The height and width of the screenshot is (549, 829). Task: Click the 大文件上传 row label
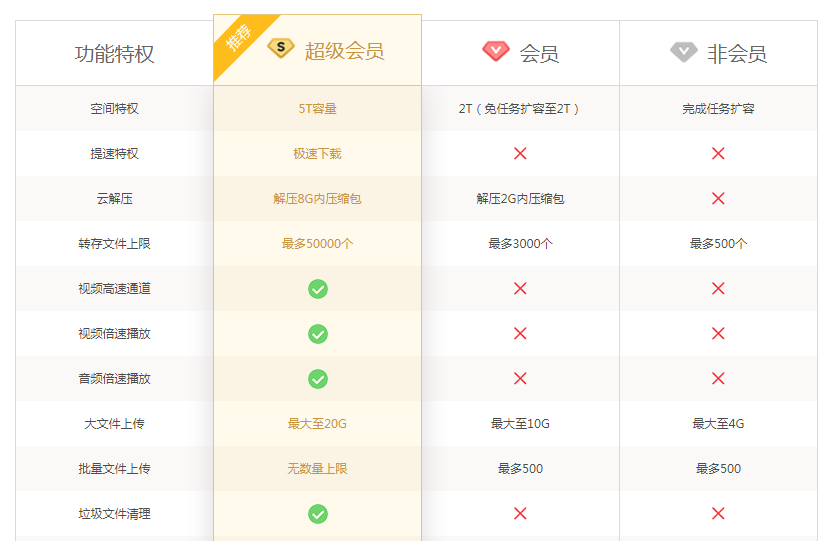[115, 424]
